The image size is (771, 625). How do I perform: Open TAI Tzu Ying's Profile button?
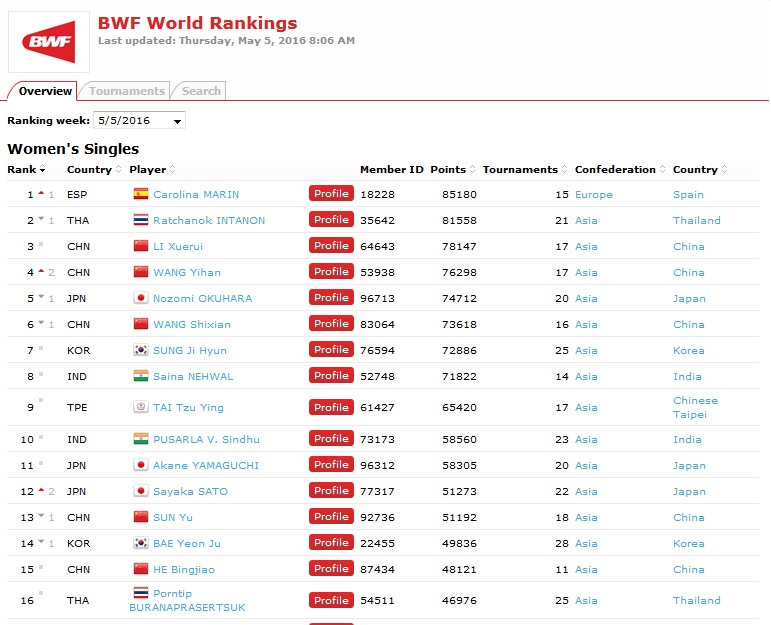click(331, 407)
